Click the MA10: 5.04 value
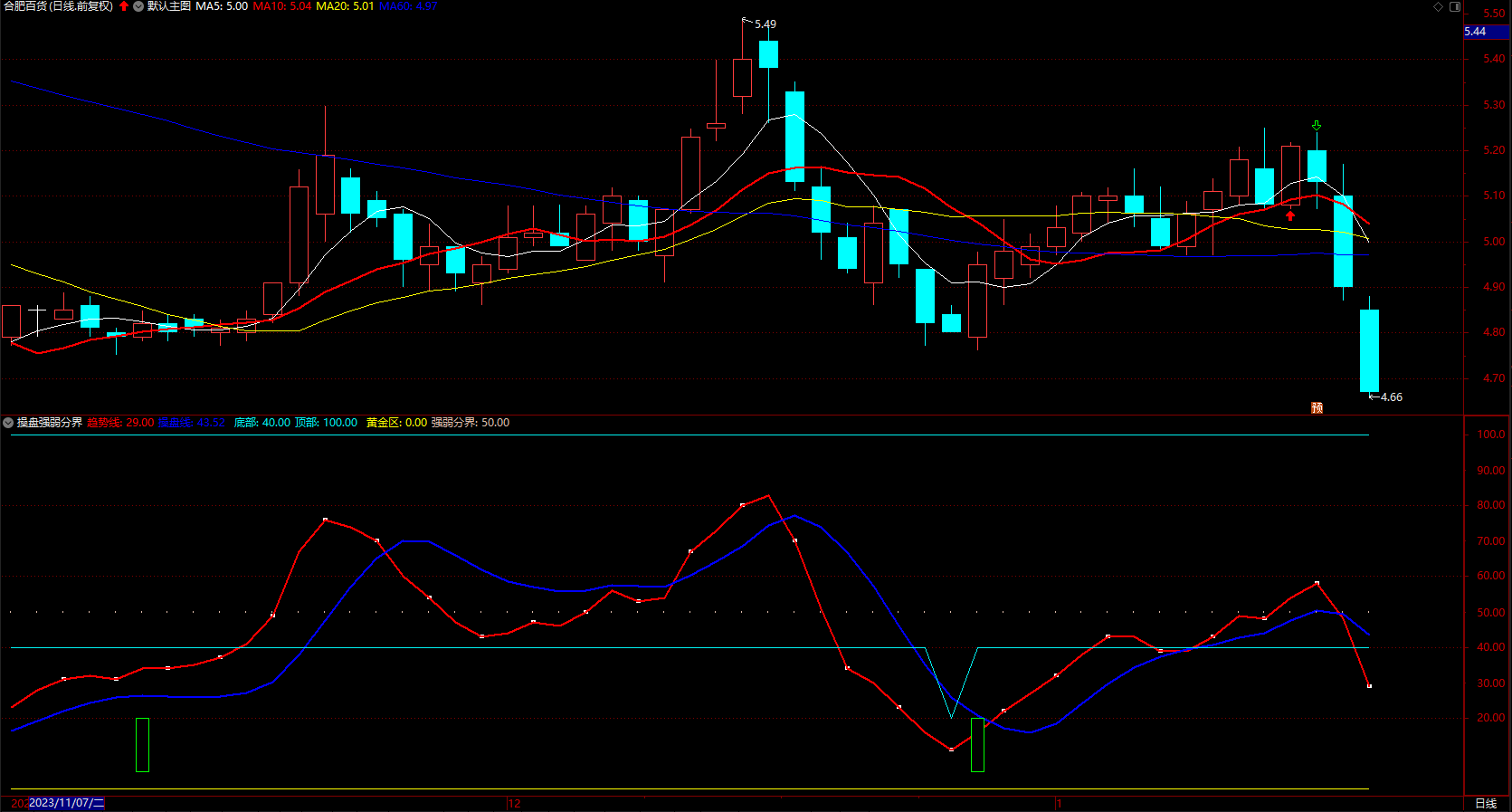1512x812 pixels. pos(282,6)
